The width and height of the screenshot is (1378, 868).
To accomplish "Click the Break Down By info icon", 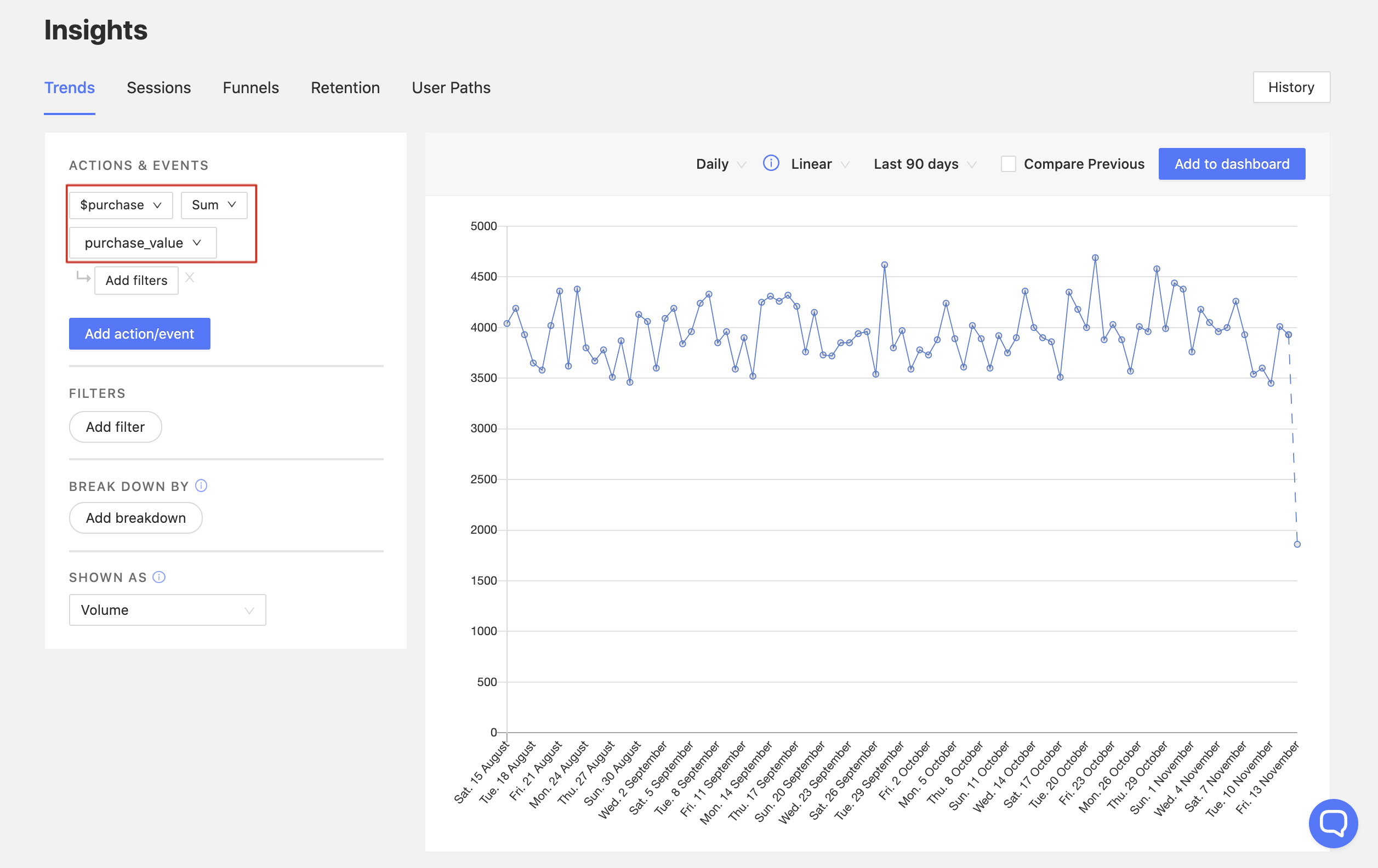I will 201,486.
